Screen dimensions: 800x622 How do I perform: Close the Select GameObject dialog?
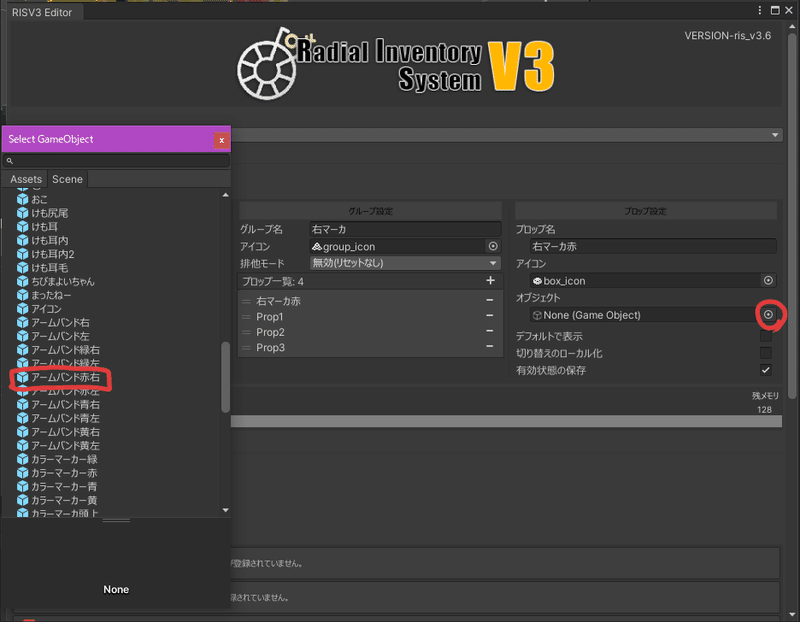(x=221, y=140)
